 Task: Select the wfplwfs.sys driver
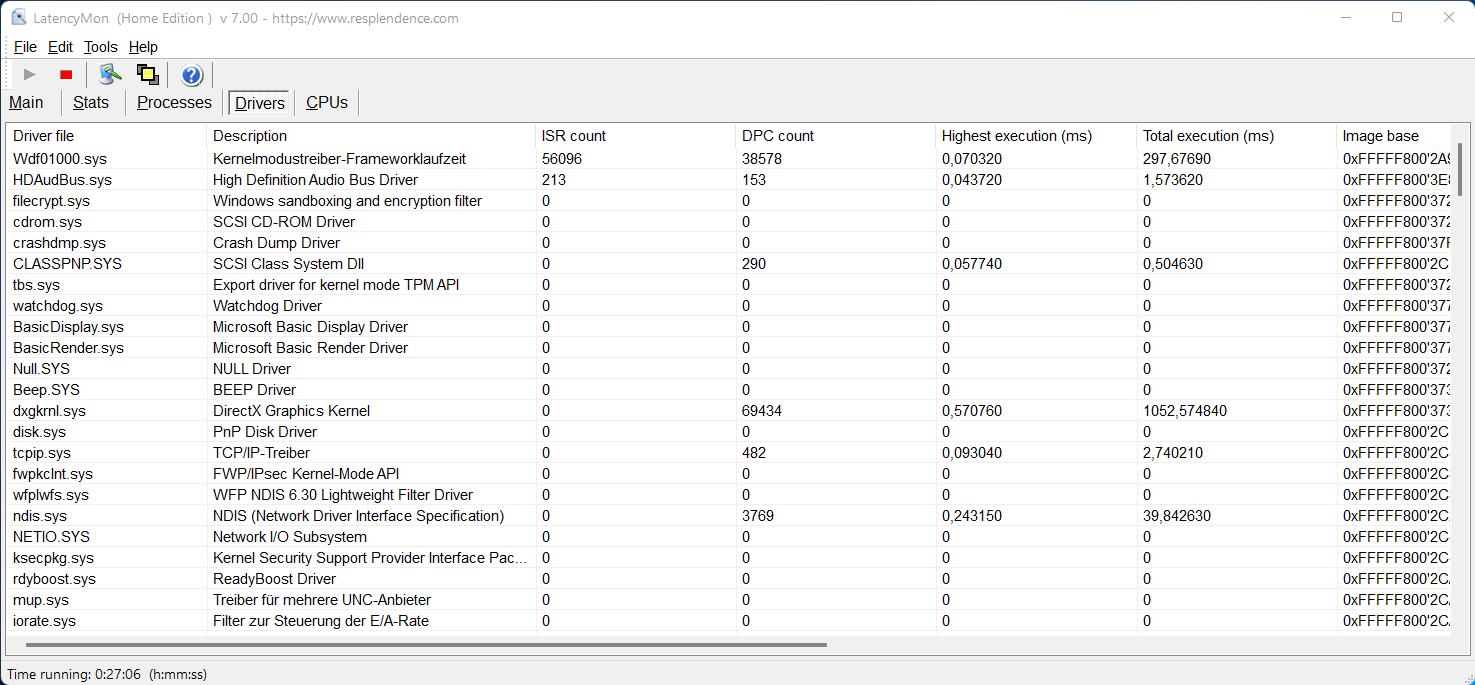tap(729, 495)
